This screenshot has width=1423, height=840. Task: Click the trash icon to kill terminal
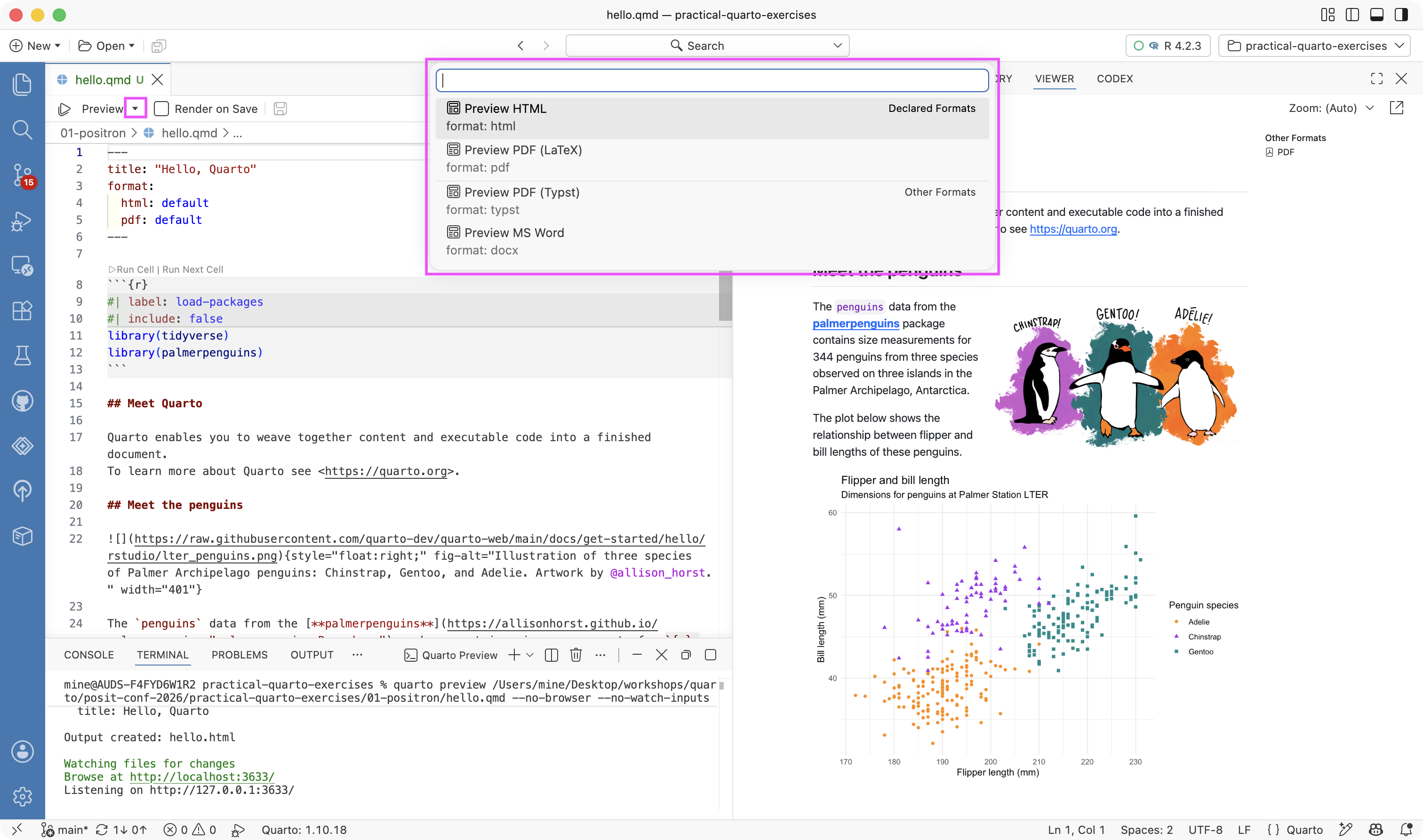[576, 655]
